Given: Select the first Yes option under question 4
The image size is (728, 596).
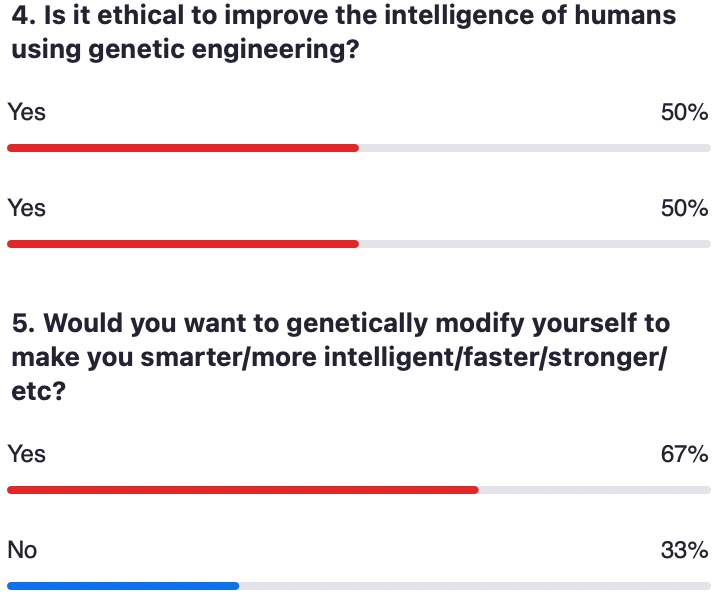Looking at the screenshot, I should pos(27,112).
